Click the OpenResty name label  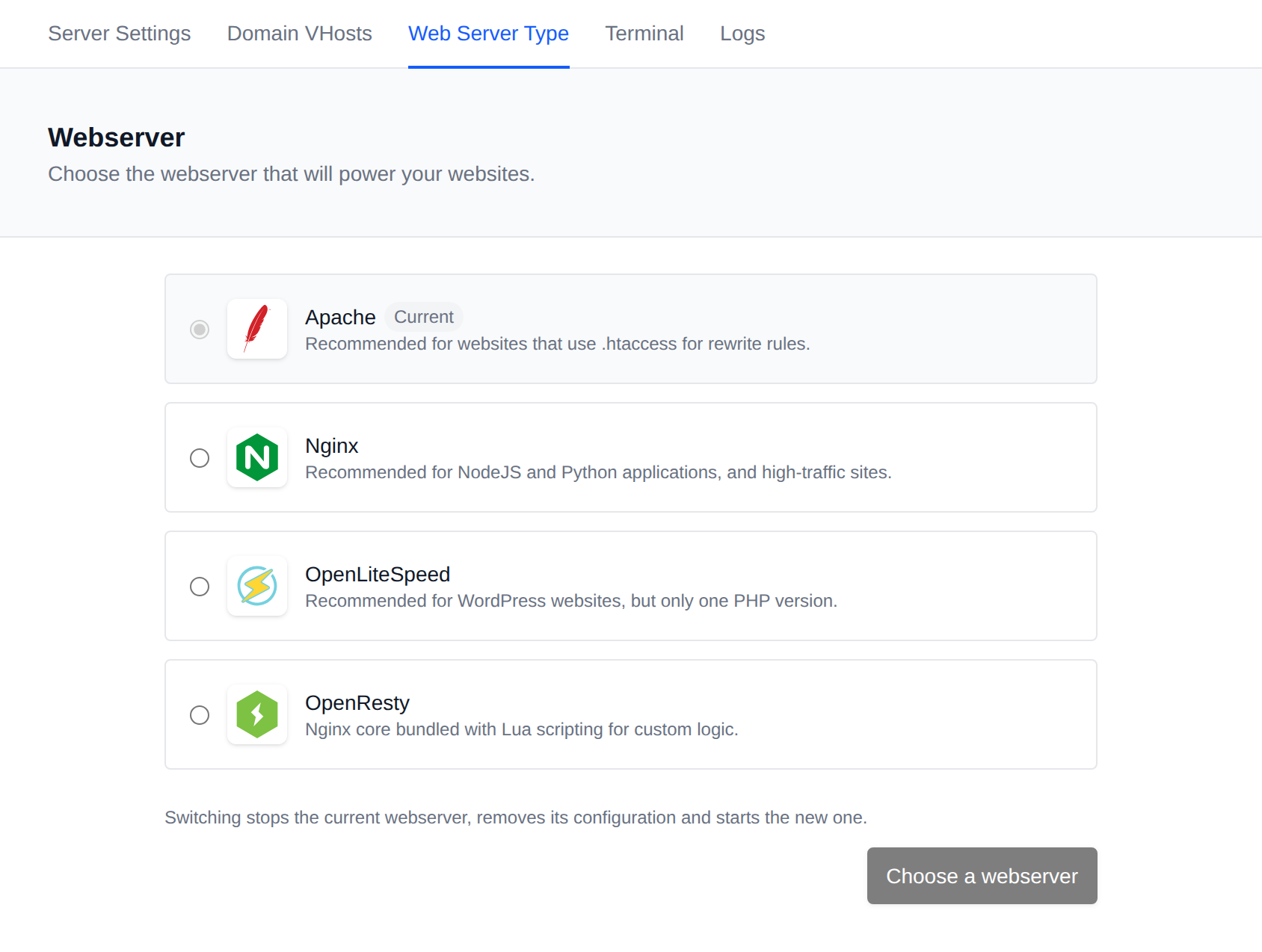[x=357, y=702]
